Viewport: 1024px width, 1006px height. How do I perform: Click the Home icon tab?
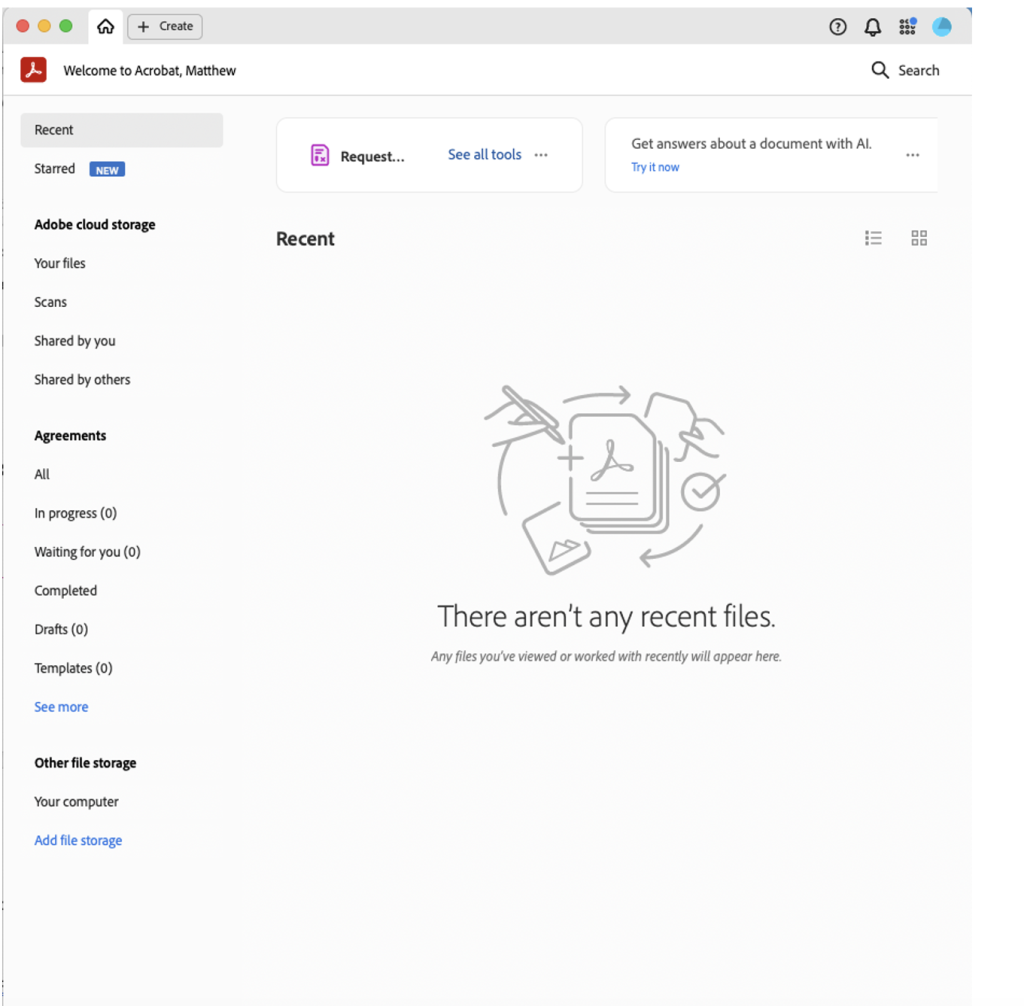pos(105,27)
